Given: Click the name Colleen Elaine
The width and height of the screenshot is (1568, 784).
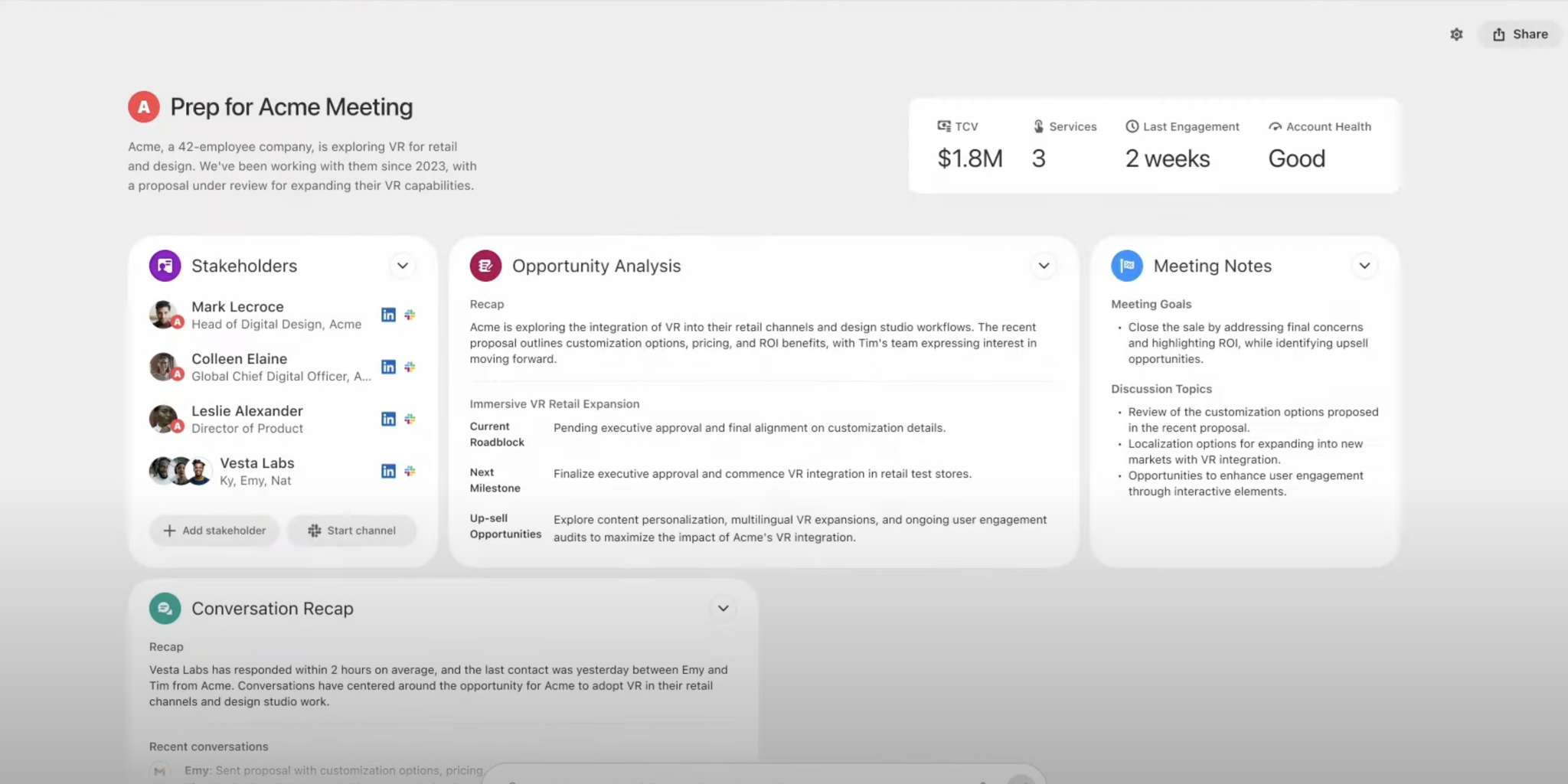Looking at the screenshot, I should coord(240,358).
